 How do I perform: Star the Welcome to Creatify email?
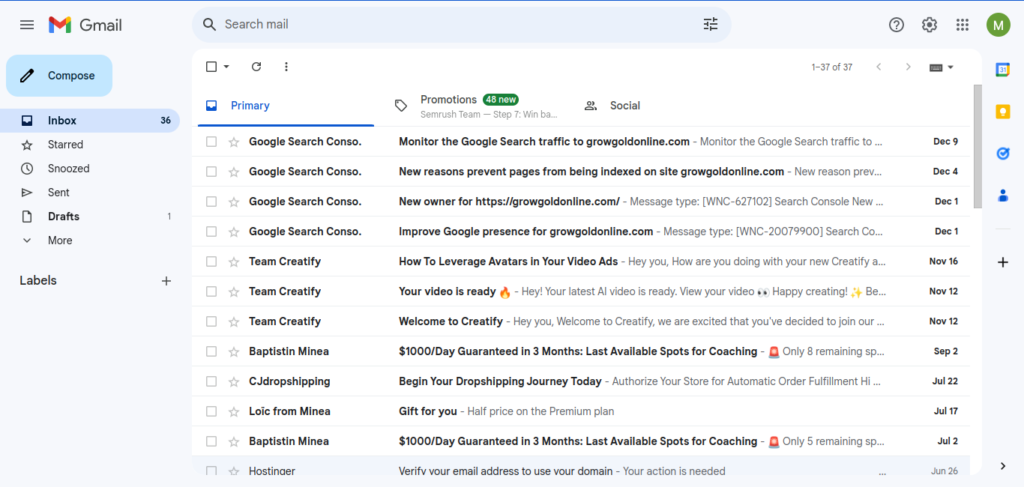pyautogui.click(x=234, y=322)
